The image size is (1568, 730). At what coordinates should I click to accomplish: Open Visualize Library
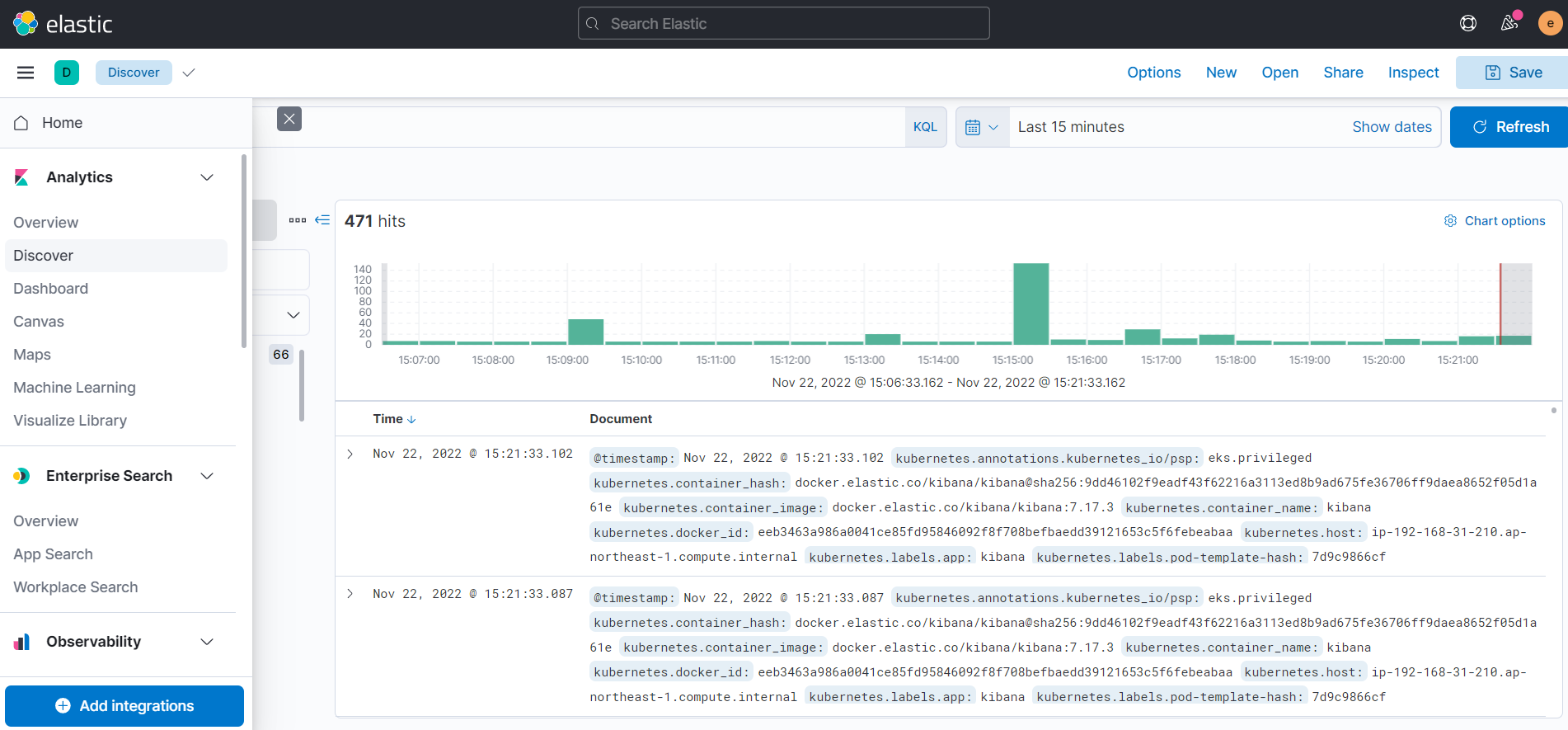tap(70, 421)
